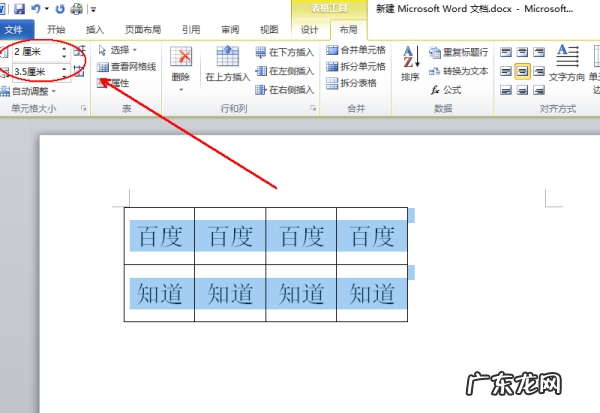Click 重复标题行
Viewport: 600px width, 413px height.
pos(458,52)
